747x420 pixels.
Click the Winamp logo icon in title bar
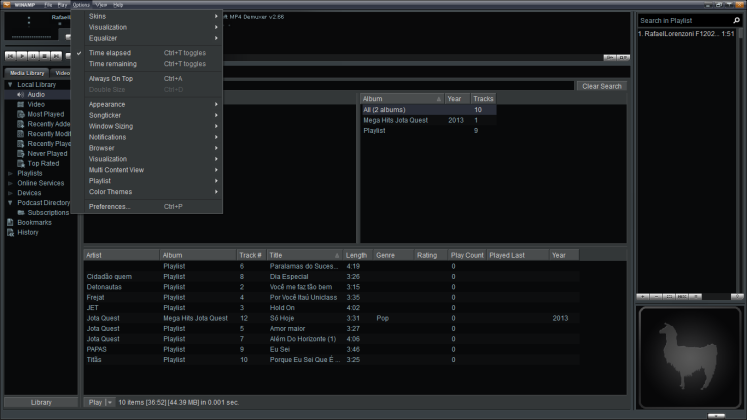7,5
